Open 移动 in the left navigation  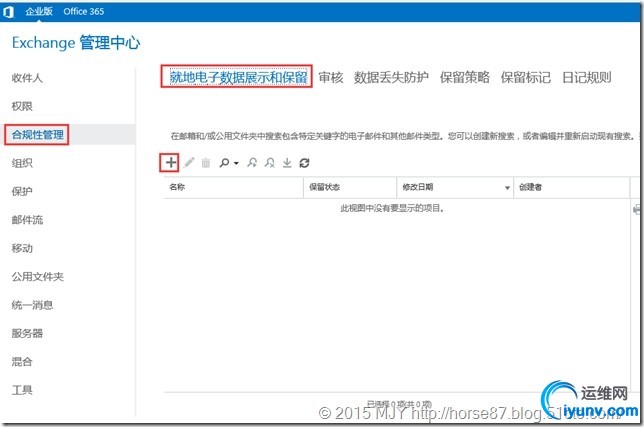tap(22, 248)
